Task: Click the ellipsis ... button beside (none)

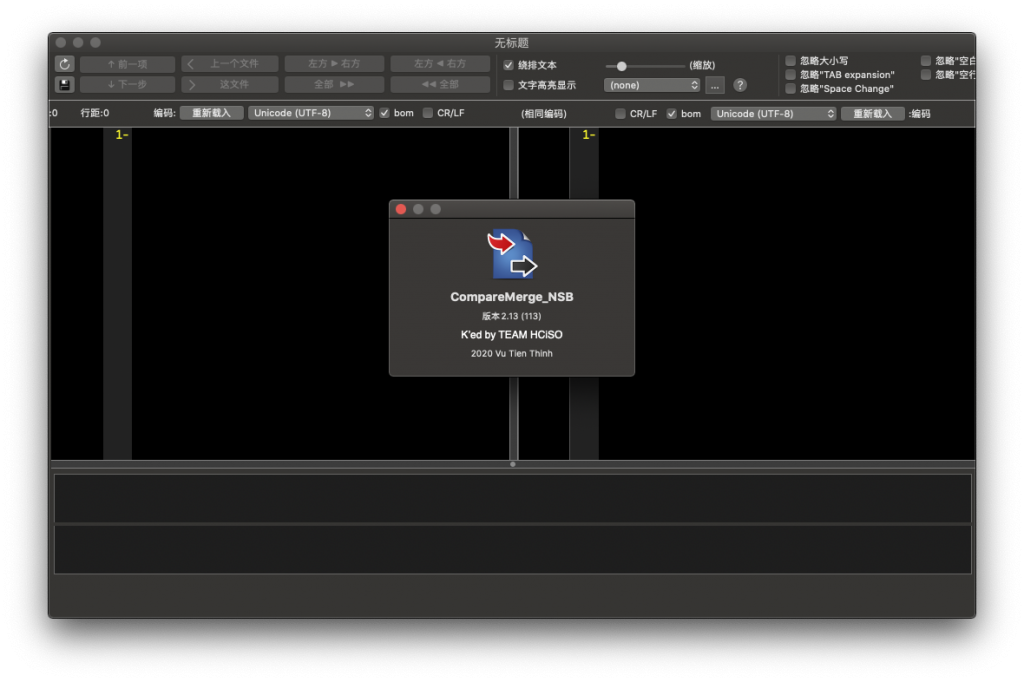Action: pyautogui.click(x=714, y=85)
